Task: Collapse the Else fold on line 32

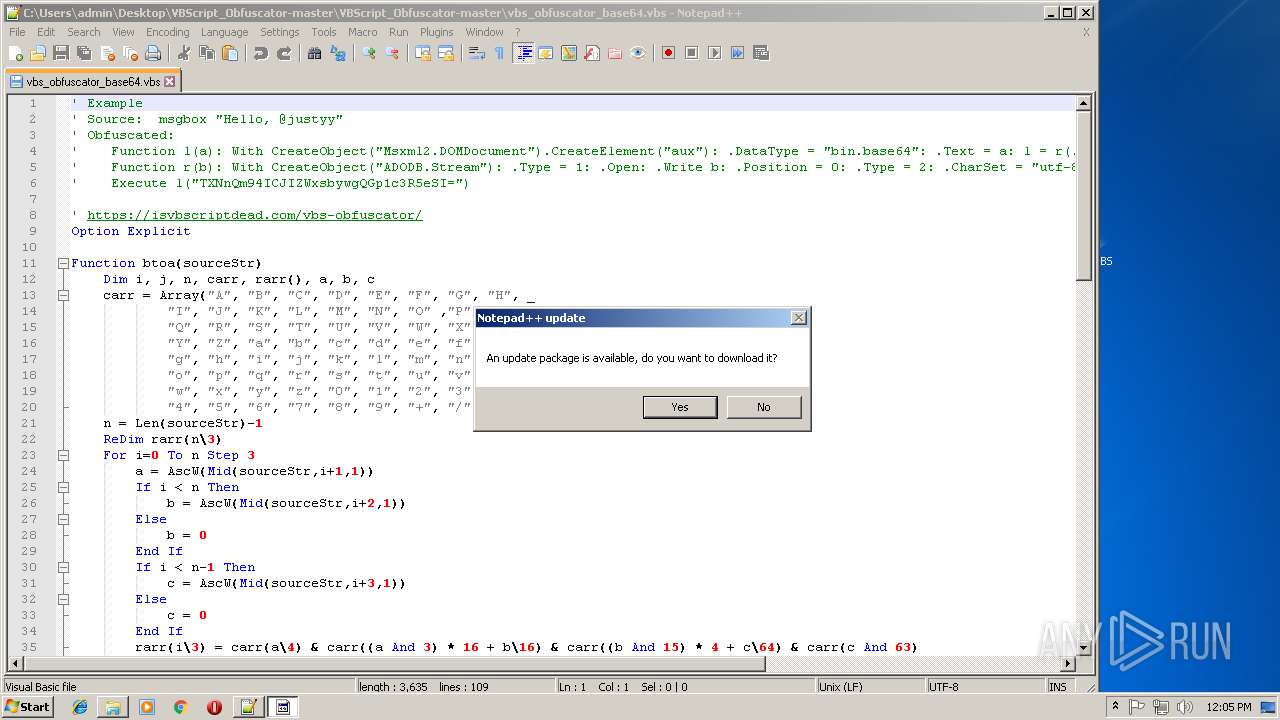Action: (x=63, y=599)
